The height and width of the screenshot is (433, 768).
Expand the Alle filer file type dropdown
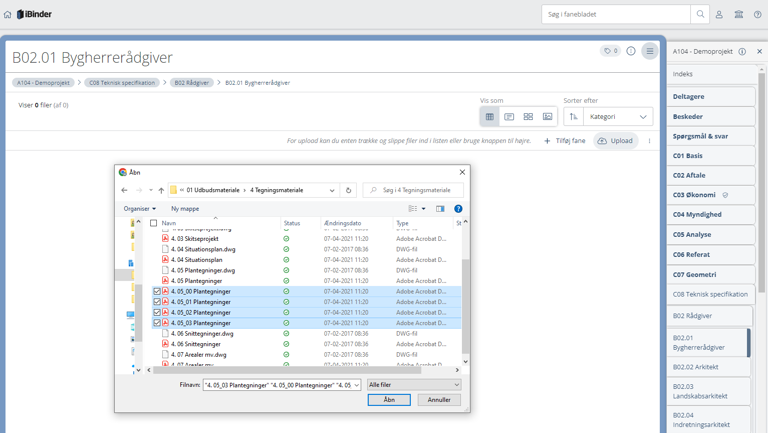tap(414, 385)
